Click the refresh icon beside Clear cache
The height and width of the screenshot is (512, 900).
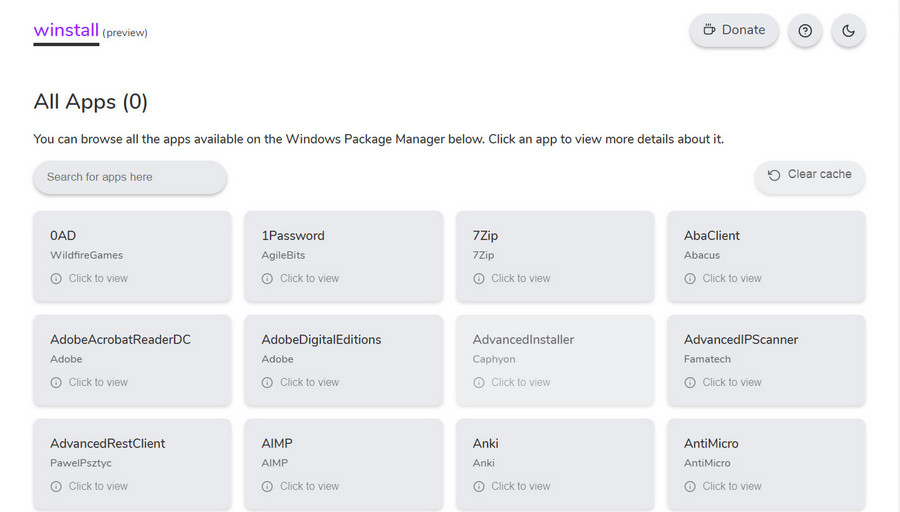[774, 175]
